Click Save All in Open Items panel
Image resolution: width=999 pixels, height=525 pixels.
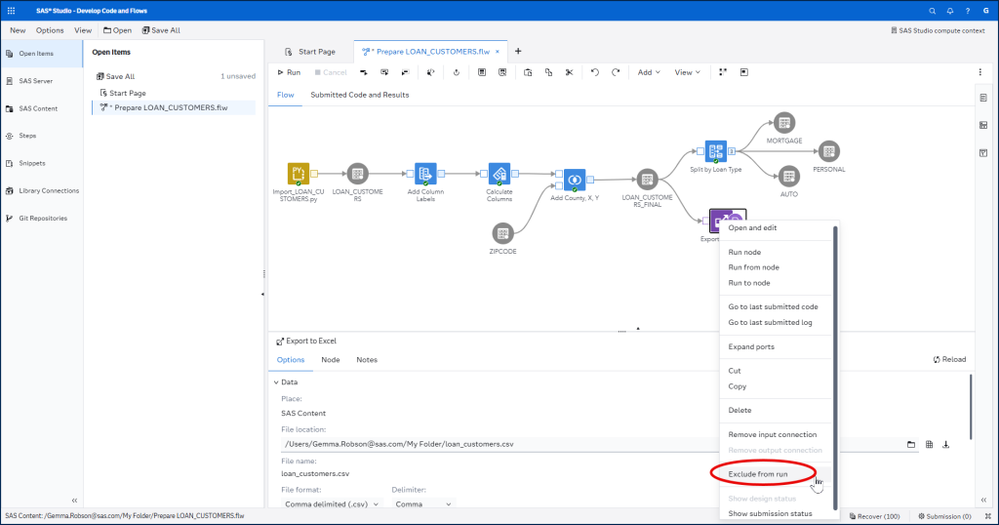coord(115,76)
